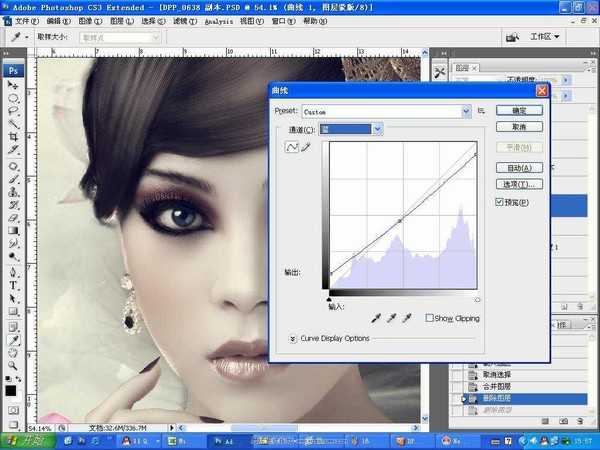Image resolution: width=600 pixels, height=450 pixels.
Task: Click the 确定 button in Curves dialog
Action: (x=519, y=111)
